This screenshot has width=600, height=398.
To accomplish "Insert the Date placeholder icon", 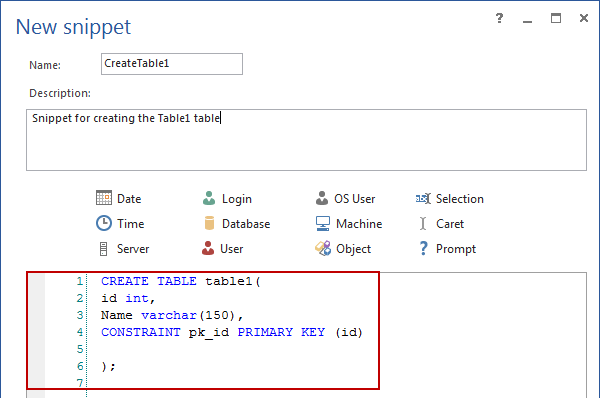I will (104, 198).
